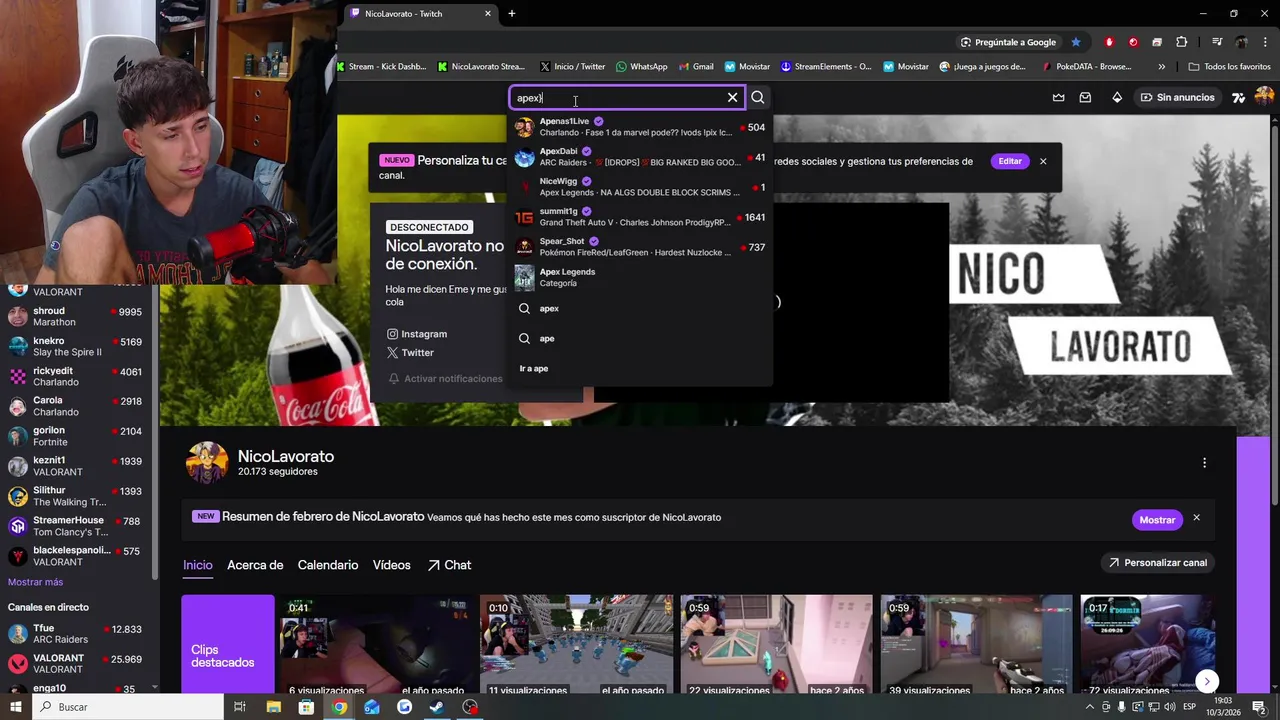The image size is (1280, 720).
Task: Close the NicoLavorato - Twitch tab
Action: (488, 14)
